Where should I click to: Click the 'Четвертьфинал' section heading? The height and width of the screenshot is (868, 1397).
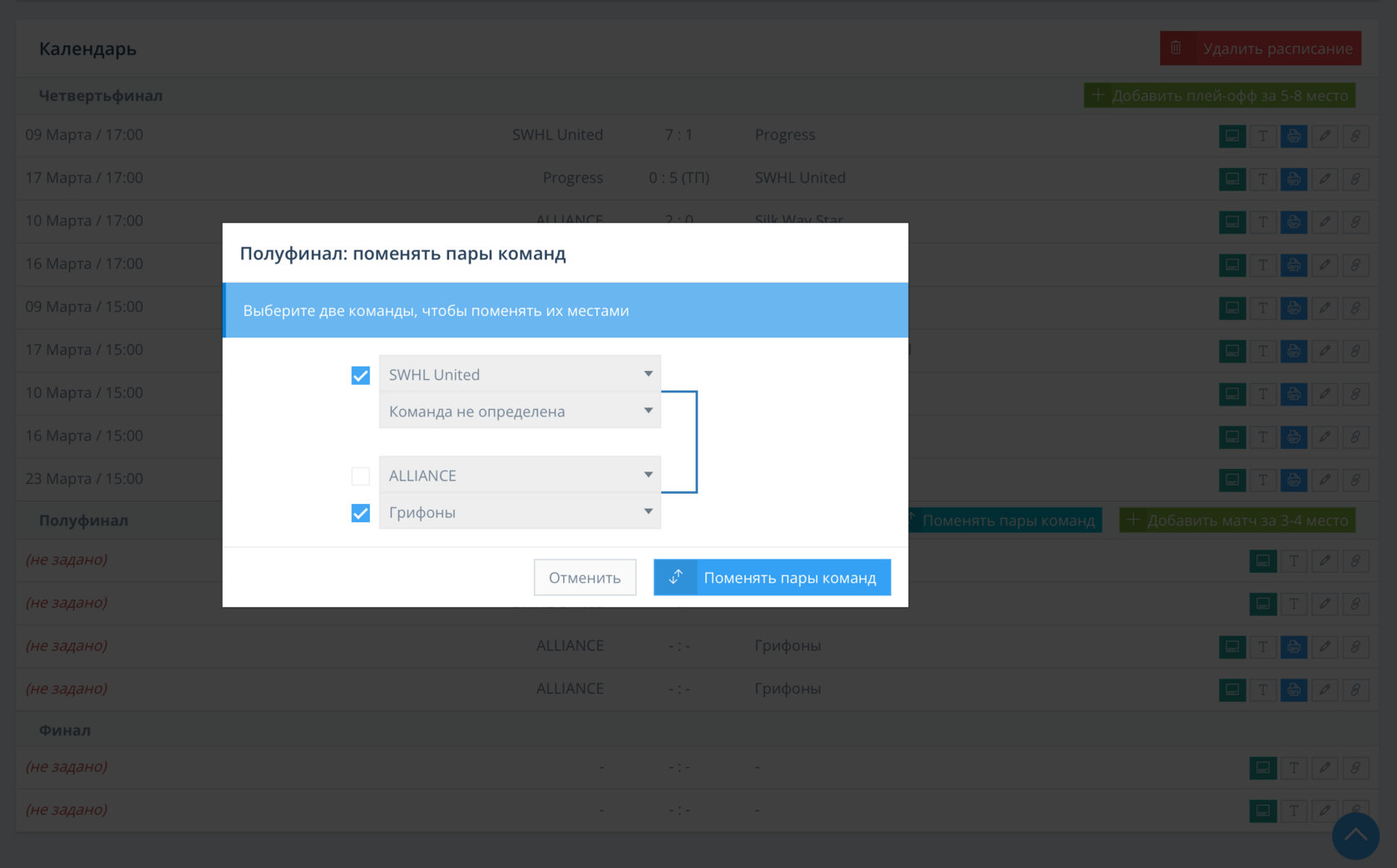(101, 96)
